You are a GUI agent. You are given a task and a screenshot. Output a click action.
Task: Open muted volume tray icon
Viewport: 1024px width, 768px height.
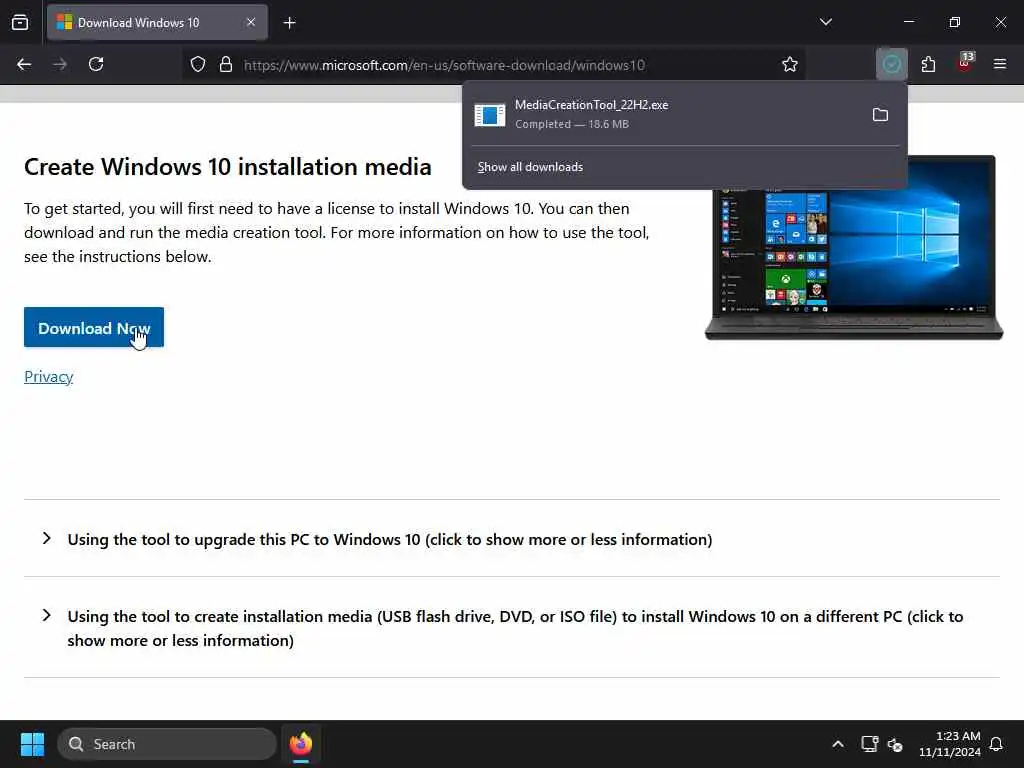pyautogui.click(x=895, y=744)
